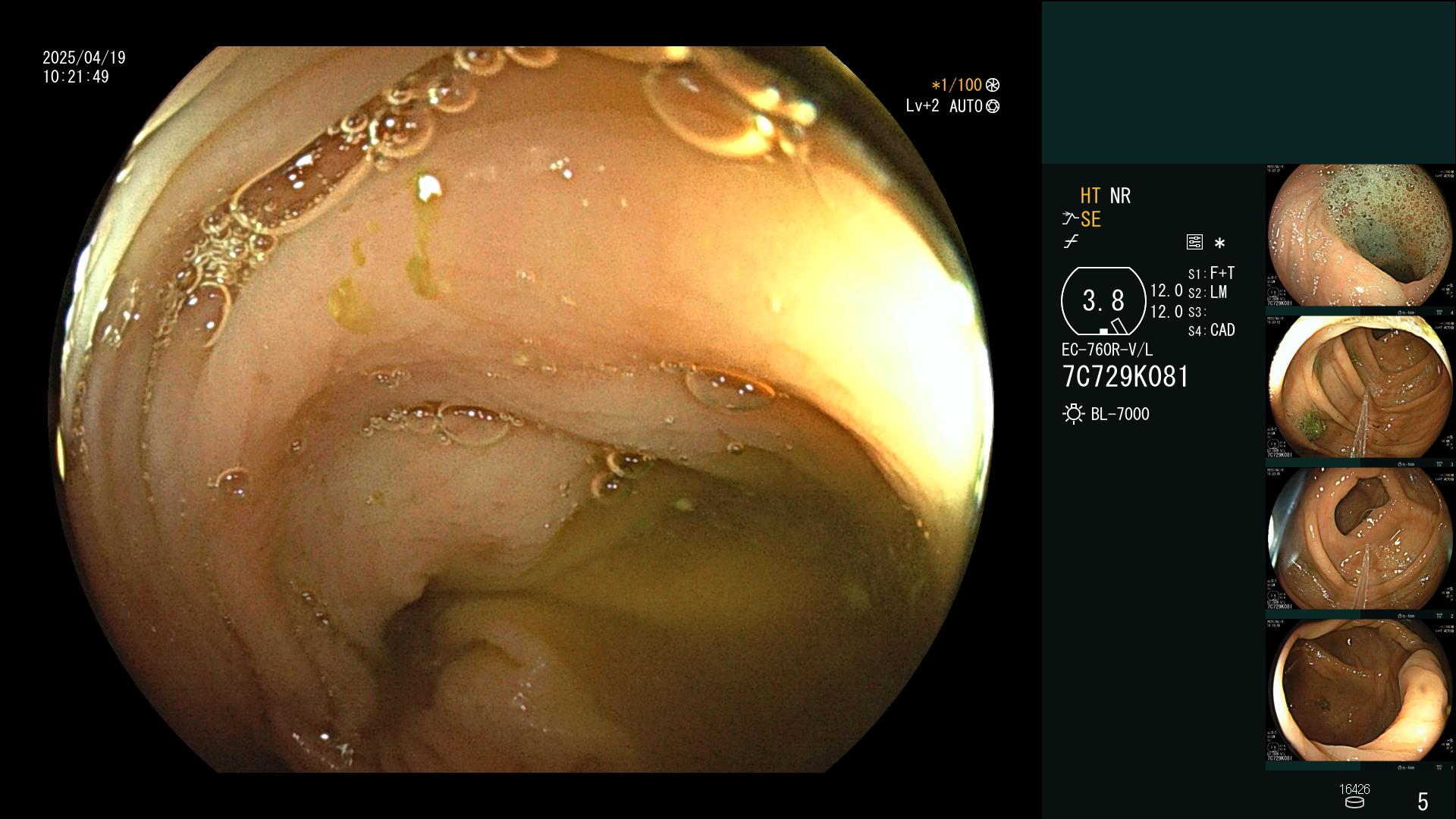Open the bottom thumbnail with dark brown fluid pool
1456x819 pixels.
1360,691
